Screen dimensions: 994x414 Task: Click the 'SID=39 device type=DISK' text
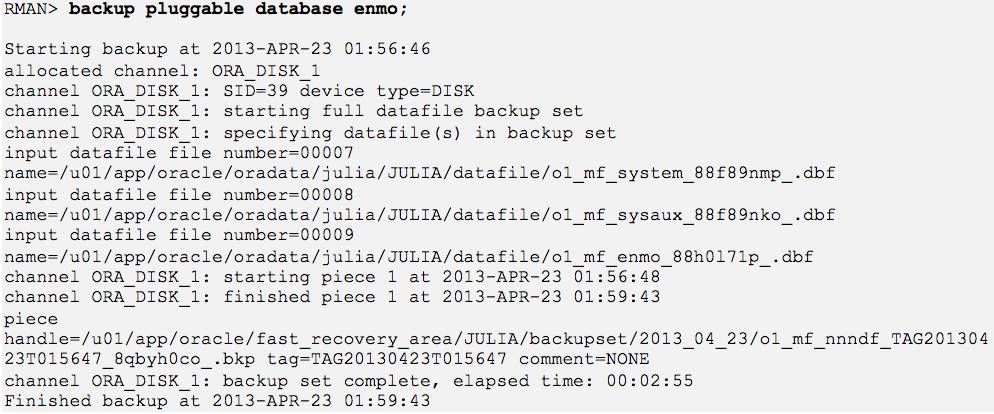(349, 91)
